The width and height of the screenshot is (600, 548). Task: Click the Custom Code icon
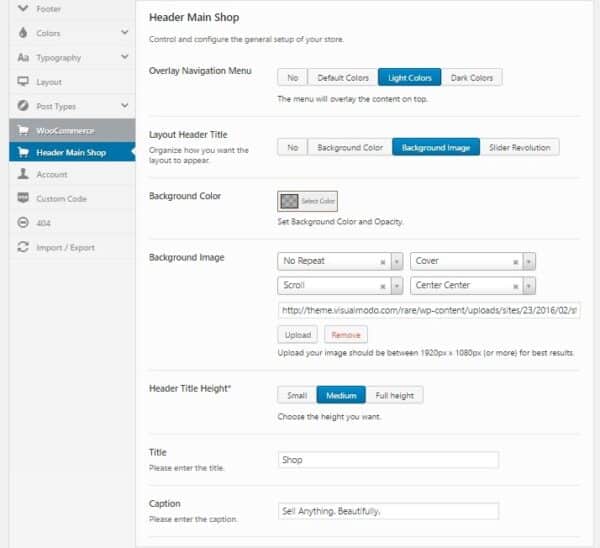coord(23,198)
